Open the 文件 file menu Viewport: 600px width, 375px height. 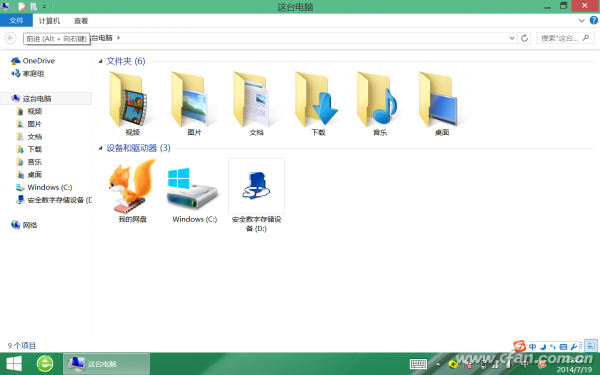click(x=16, y=21)
